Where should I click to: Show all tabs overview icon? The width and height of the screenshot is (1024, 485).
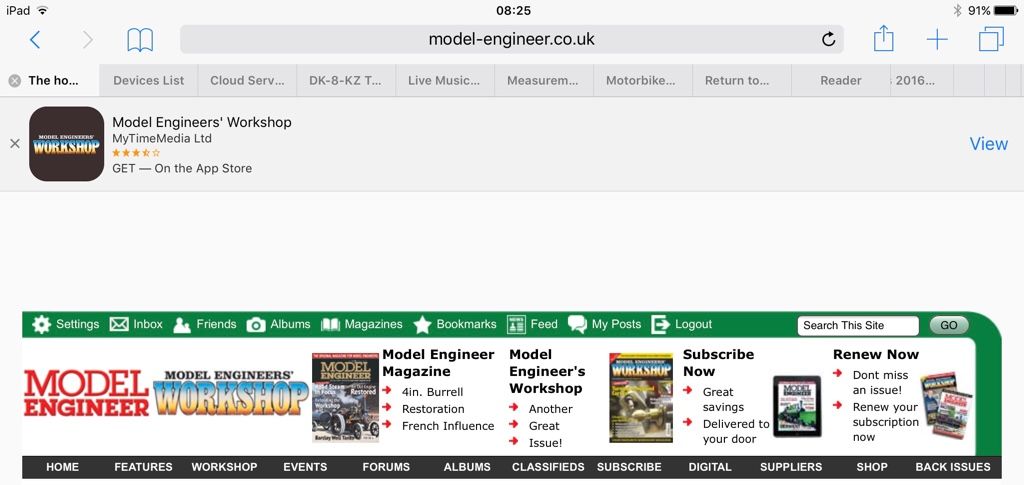[x=991, y=39]
